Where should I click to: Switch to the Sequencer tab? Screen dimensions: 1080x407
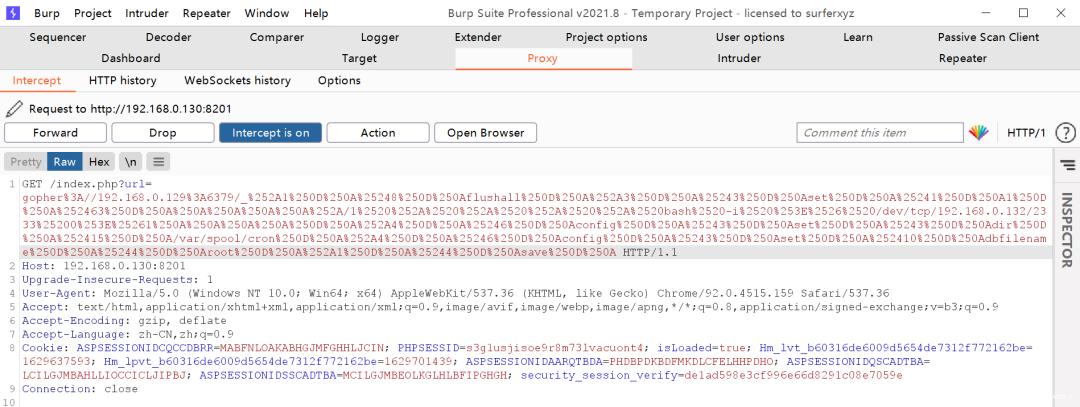[58, 37]
